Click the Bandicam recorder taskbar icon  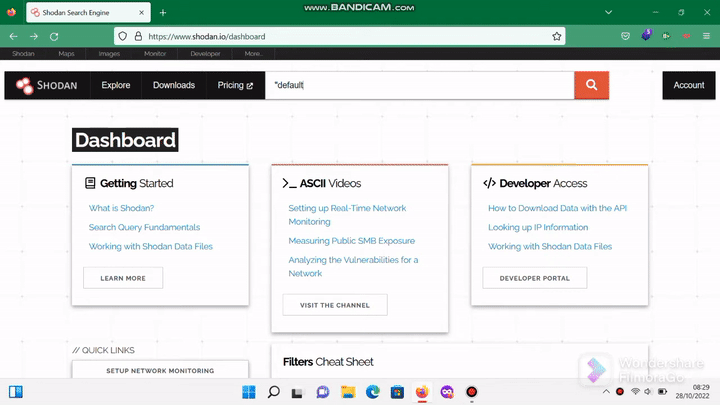pyautogui.click(x=472, y=392)
